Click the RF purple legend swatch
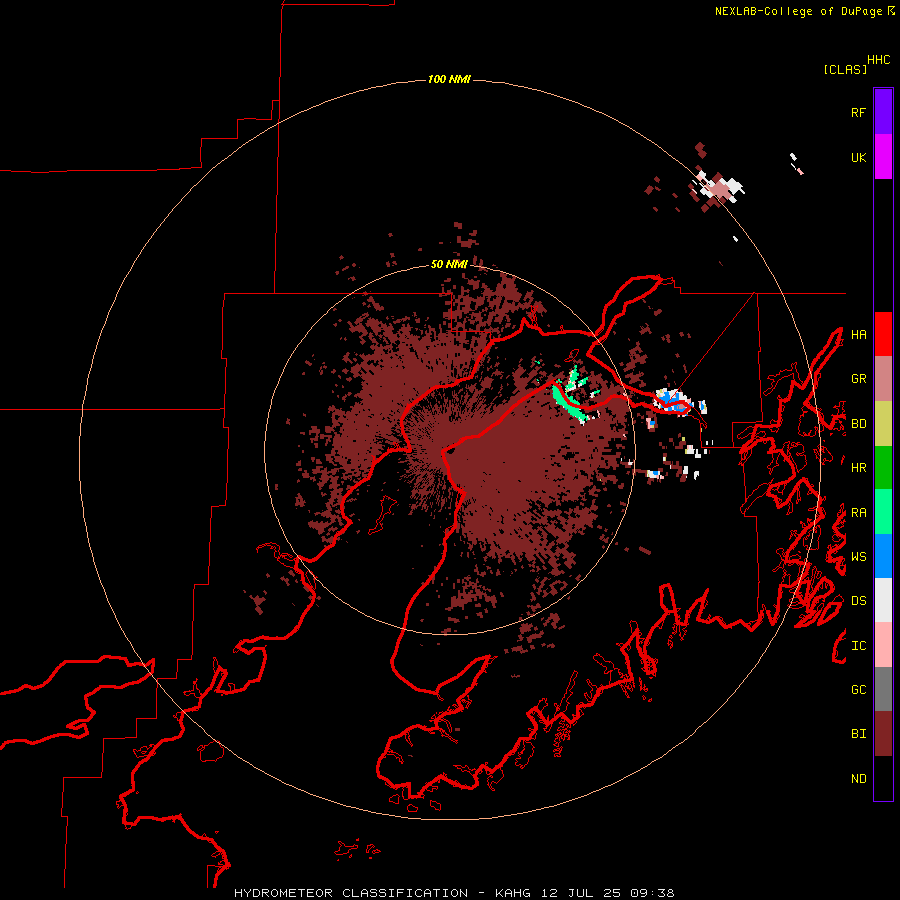The width and height of the screenshot is (900, 900). [x=883, y=112]
